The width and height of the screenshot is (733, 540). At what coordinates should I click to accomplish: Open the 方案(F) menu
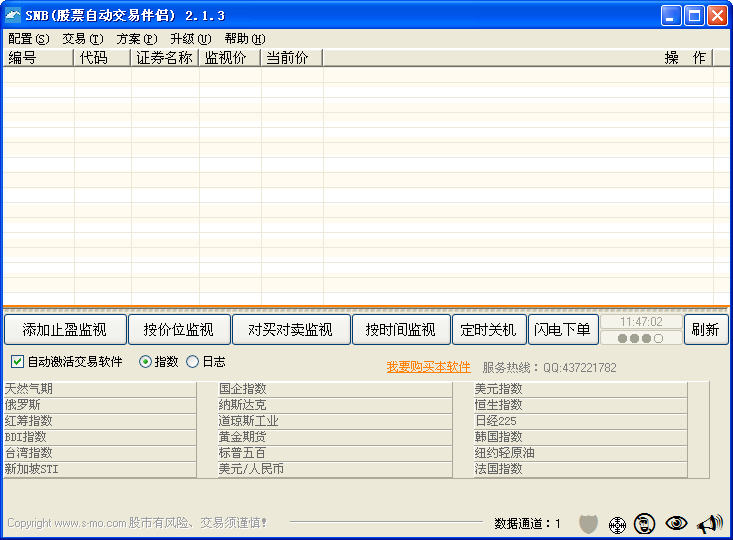(x=137, y=39)
